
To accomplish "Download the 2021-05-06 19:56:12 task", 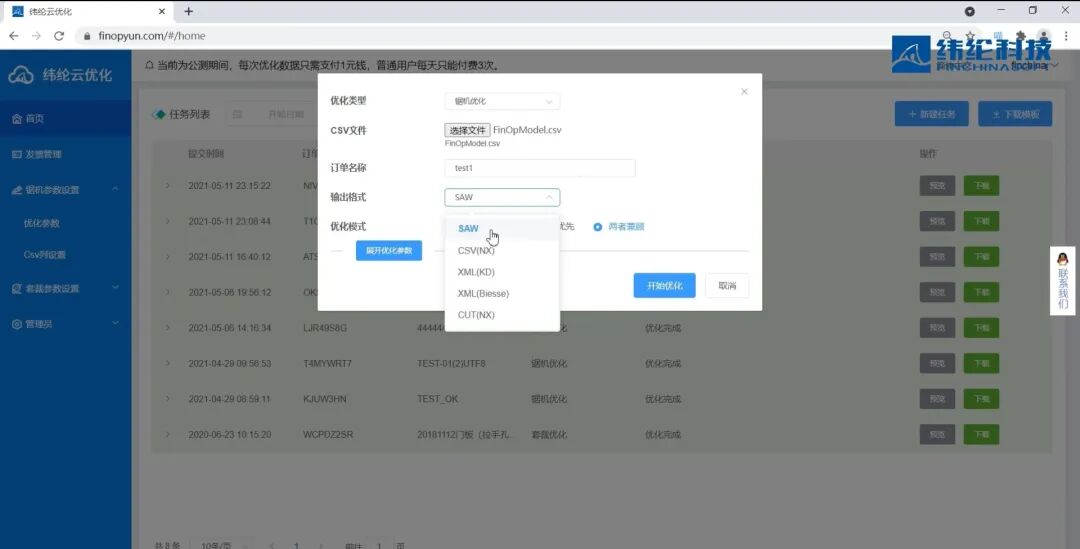I will point(981,292).
